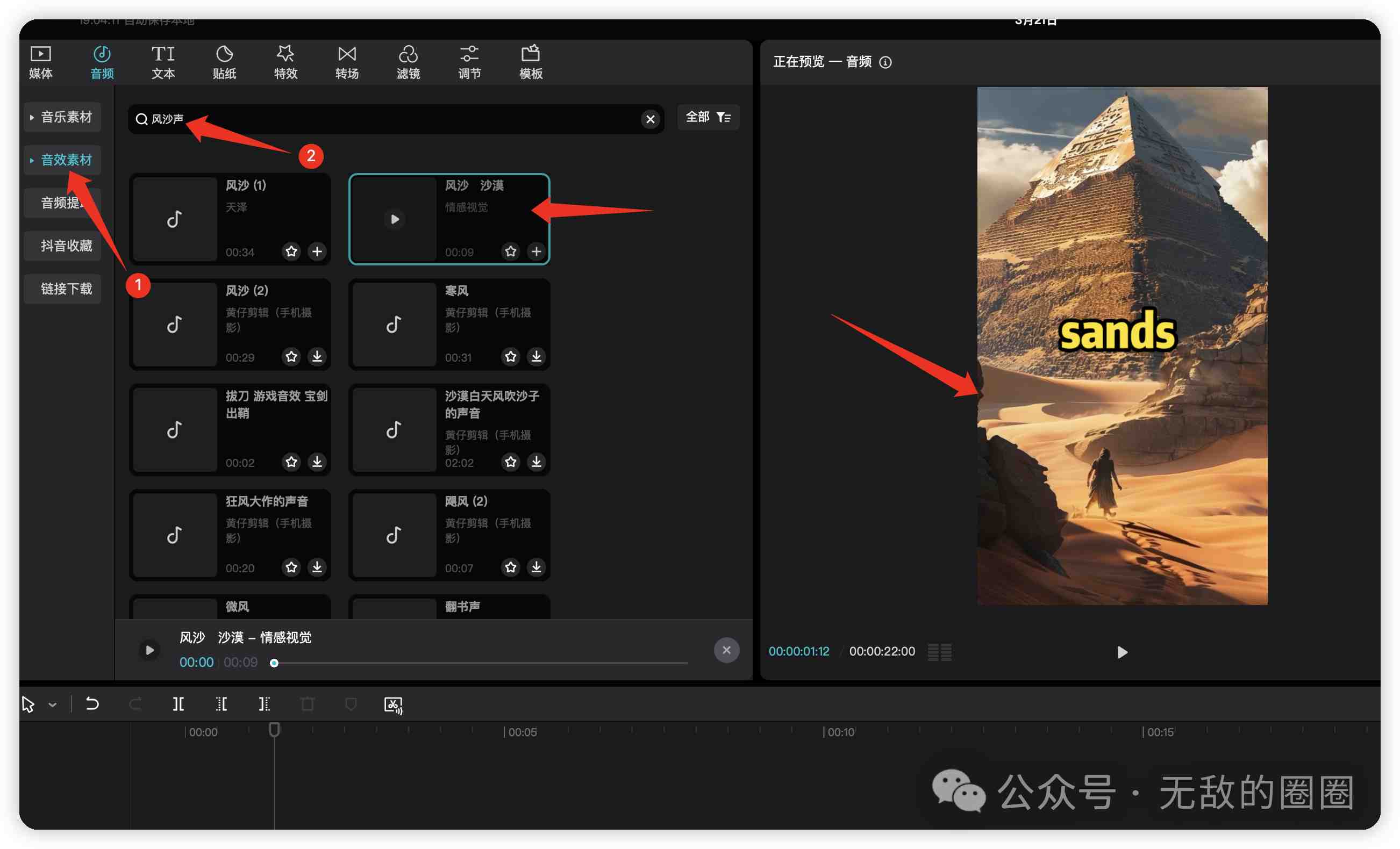Open the 链接下载 section
The image size is (1400, 849).
[x=66, y=289]
